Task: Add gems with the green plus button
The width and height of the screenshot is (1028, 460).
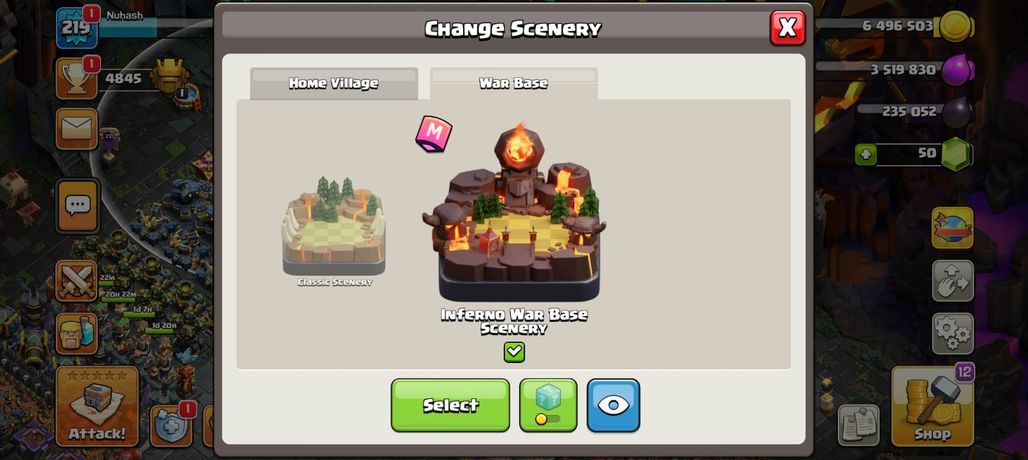Action: [866, 155]
